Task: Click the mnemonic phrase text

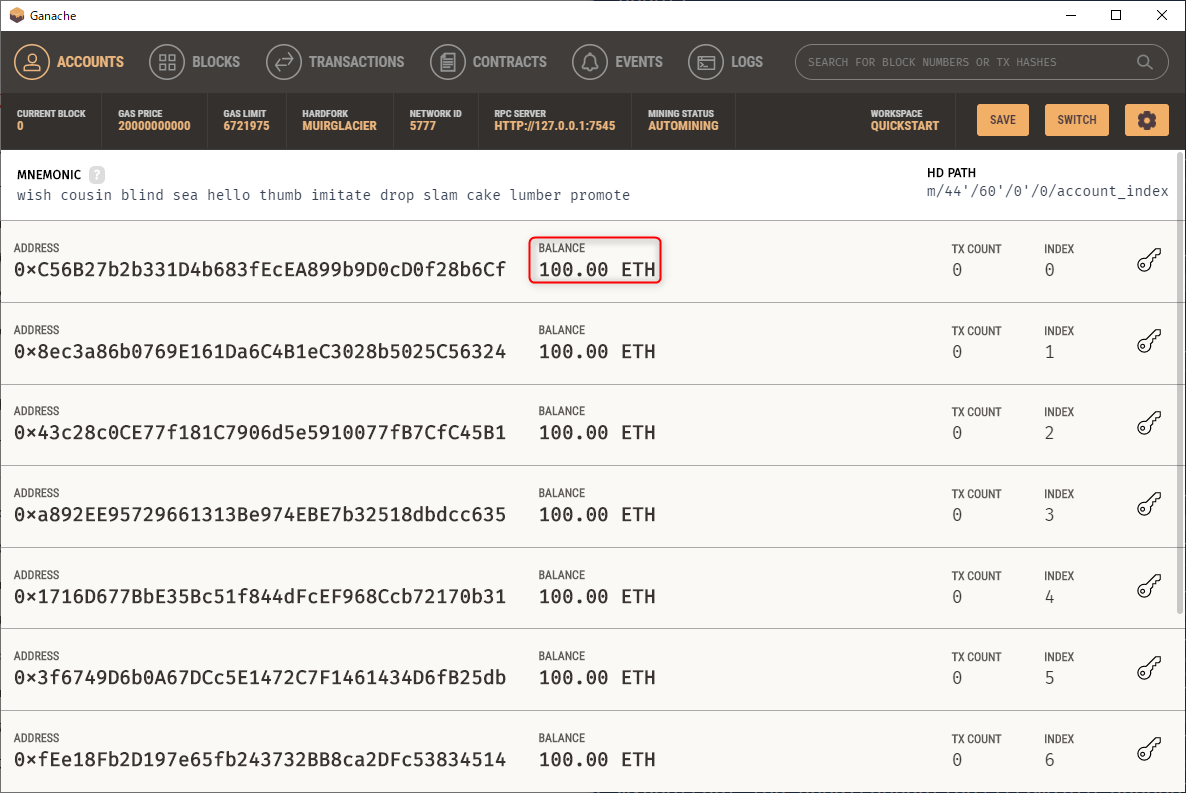Action: 323,195
